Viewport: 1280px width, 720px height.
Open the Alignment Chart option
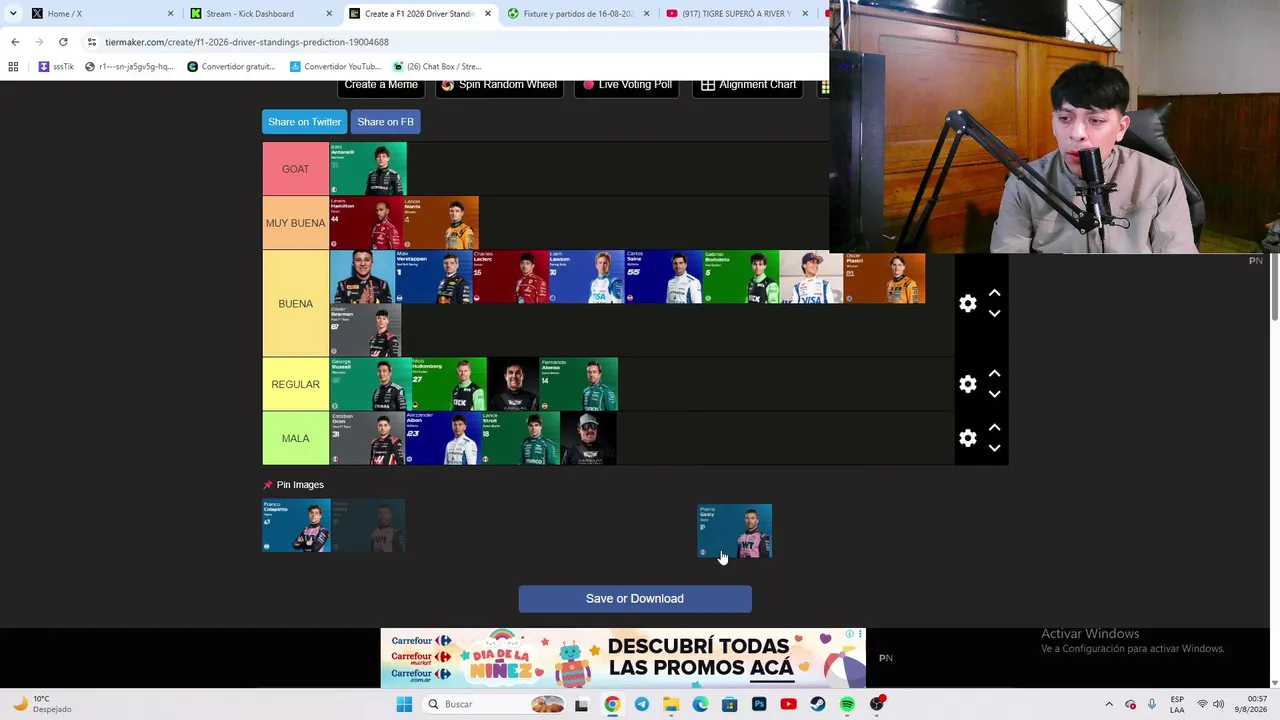(747, 86)
